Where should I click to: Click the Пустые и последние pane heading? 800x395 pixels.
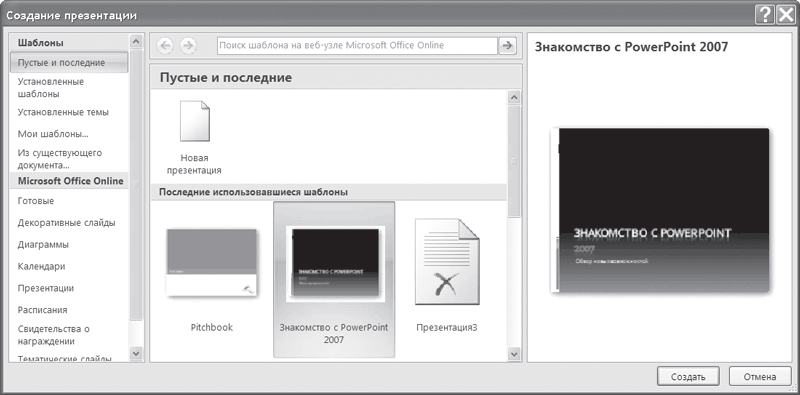click(226, 78)
